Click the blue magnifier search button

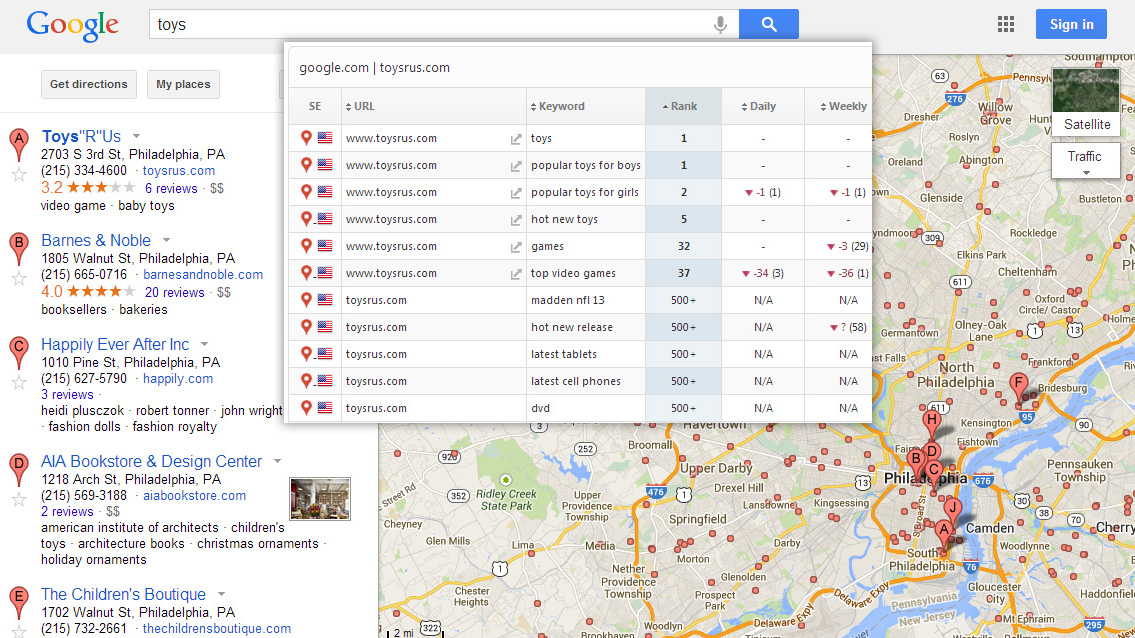(x=768, y=25)
